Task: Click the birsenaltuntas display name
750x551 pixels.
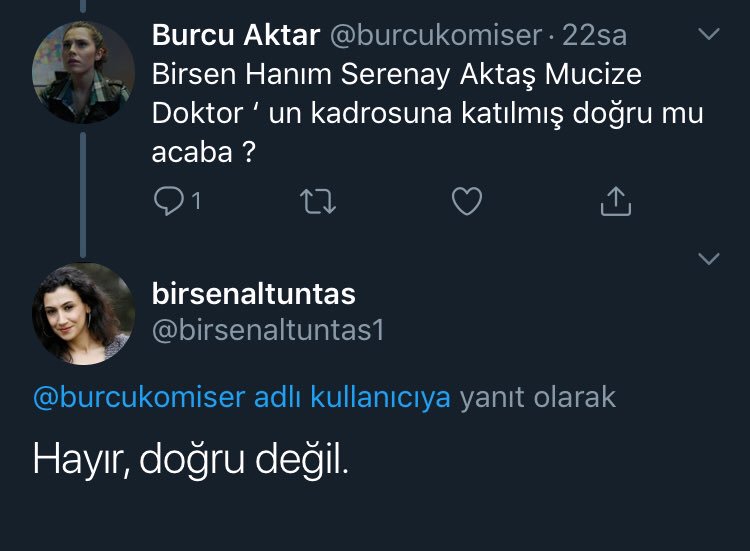Action: tap(253, 294)
